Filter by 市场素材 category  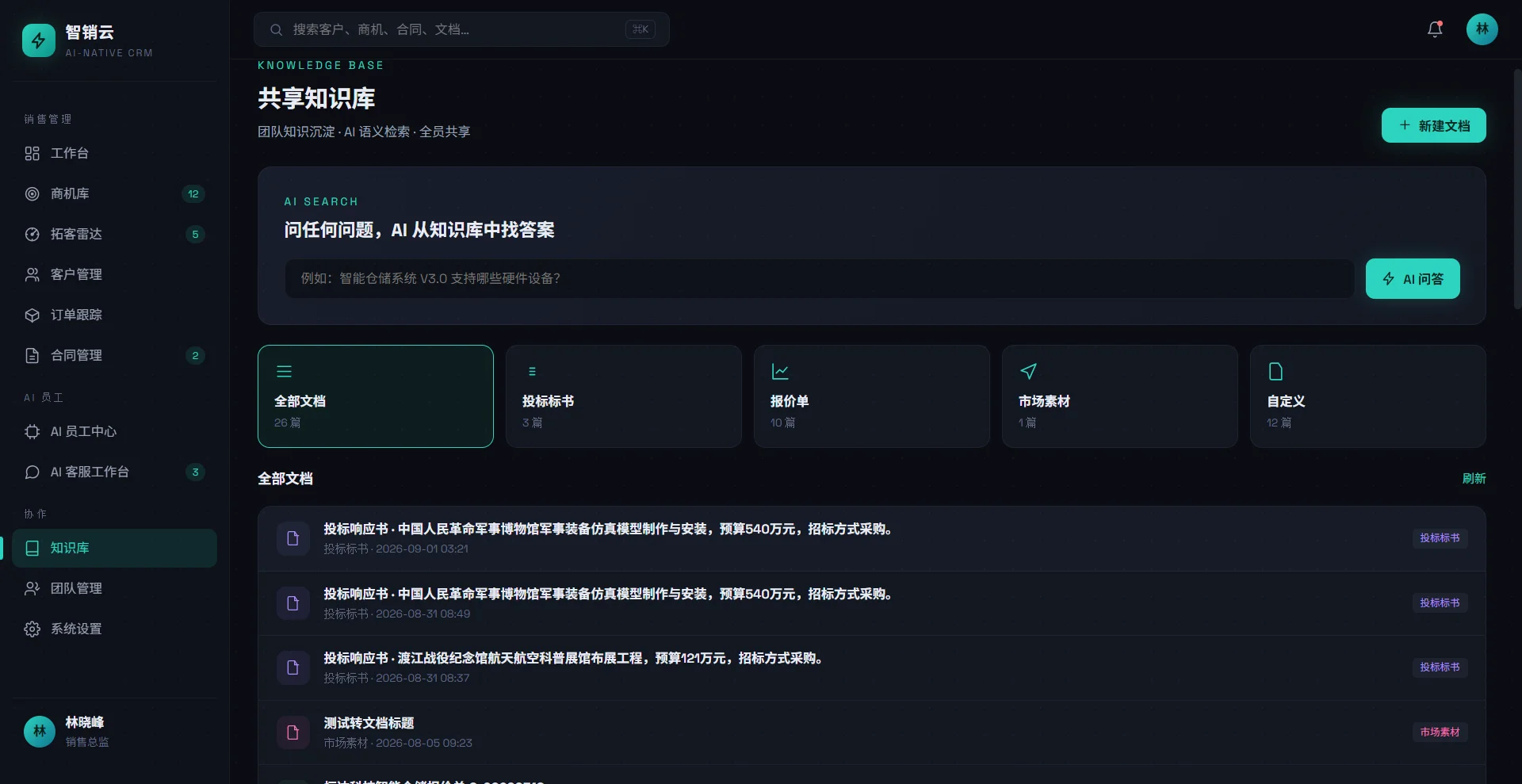point(1120,396)
